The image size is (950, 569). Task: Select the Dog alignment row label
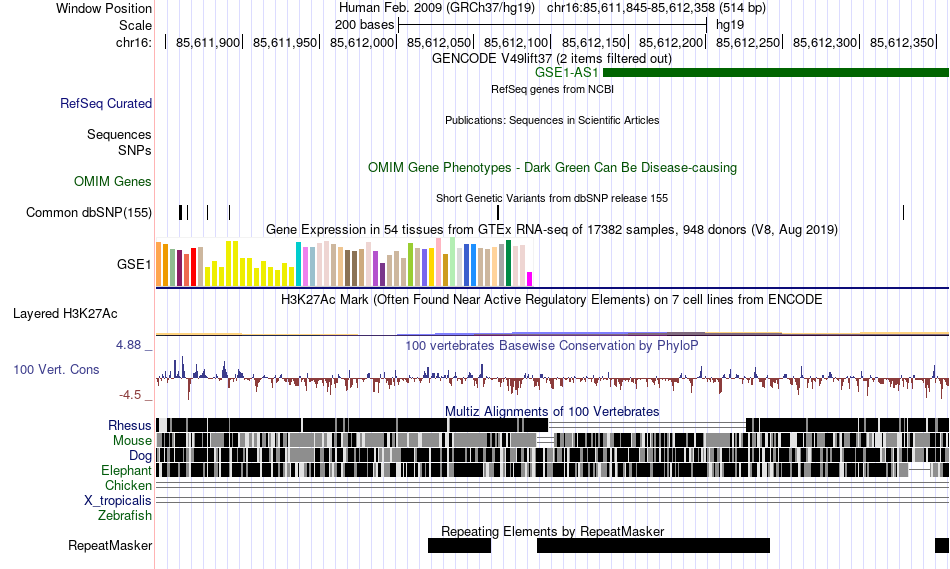tap(141, 456)
